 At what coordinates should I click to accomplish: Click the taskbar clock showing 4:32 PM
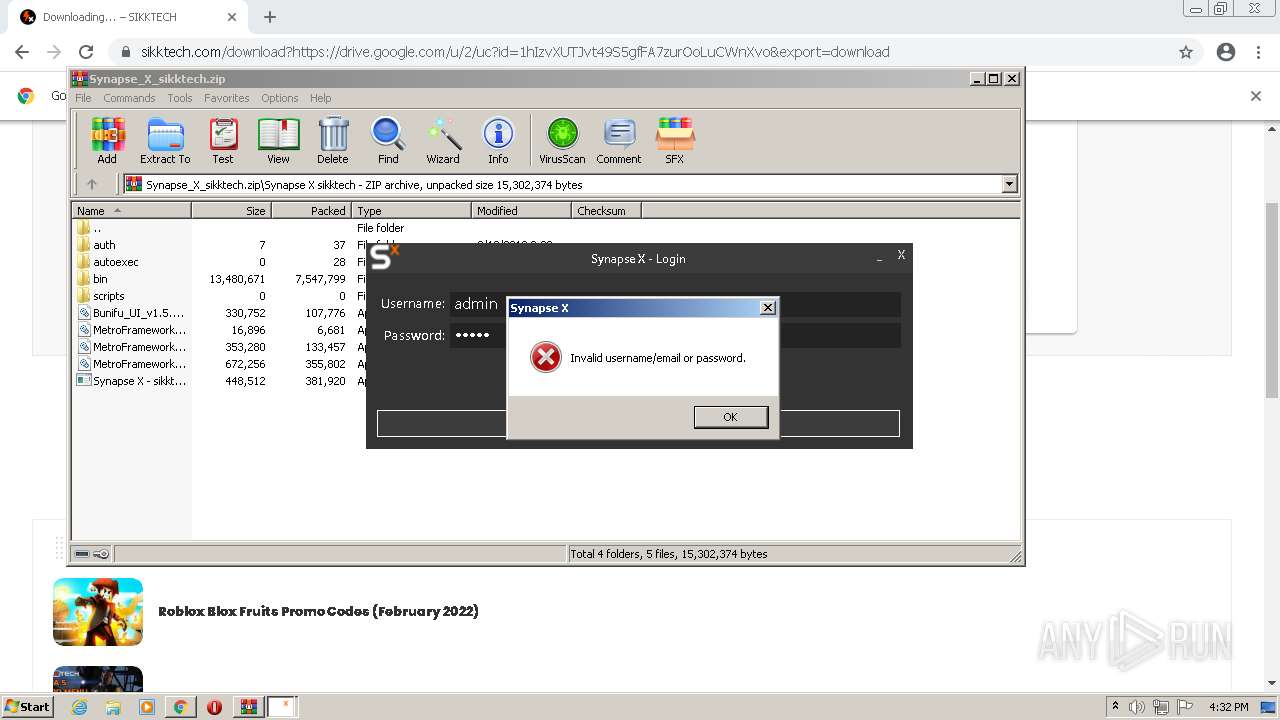(x=1228, y=707)
